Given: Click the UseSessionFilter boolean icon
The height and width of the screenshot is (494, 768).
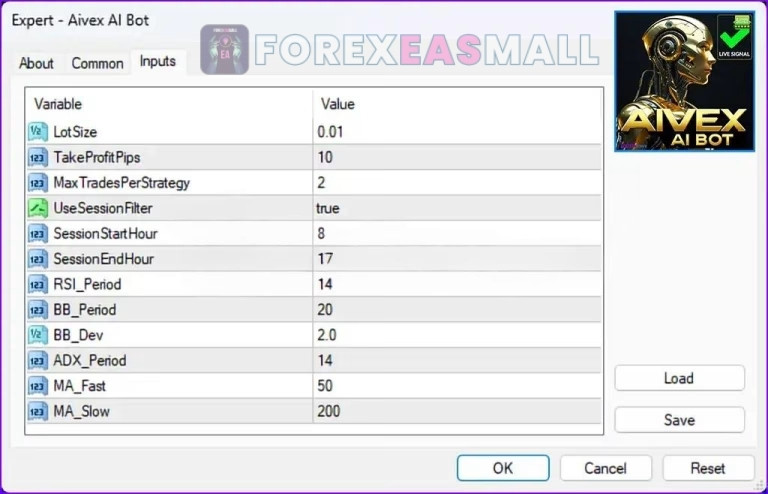Looking at the screenshot, I should pyautogui.click(x=38, y=208).
